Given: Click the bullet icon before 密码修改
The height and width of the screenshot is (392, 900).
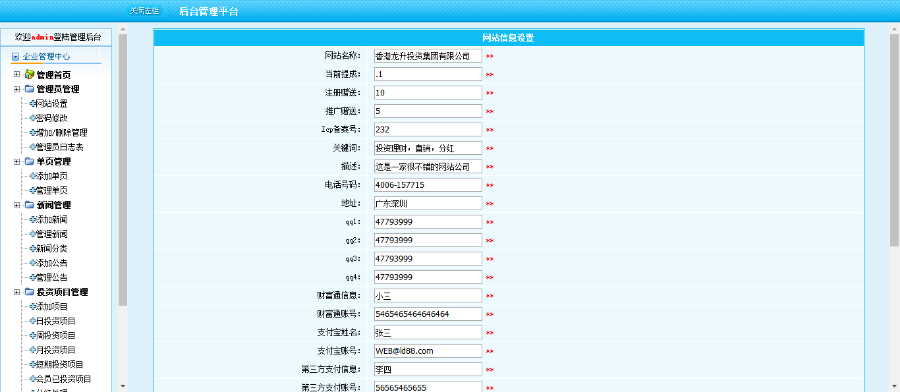Looking at the screenshot, I should coord(32,118).
